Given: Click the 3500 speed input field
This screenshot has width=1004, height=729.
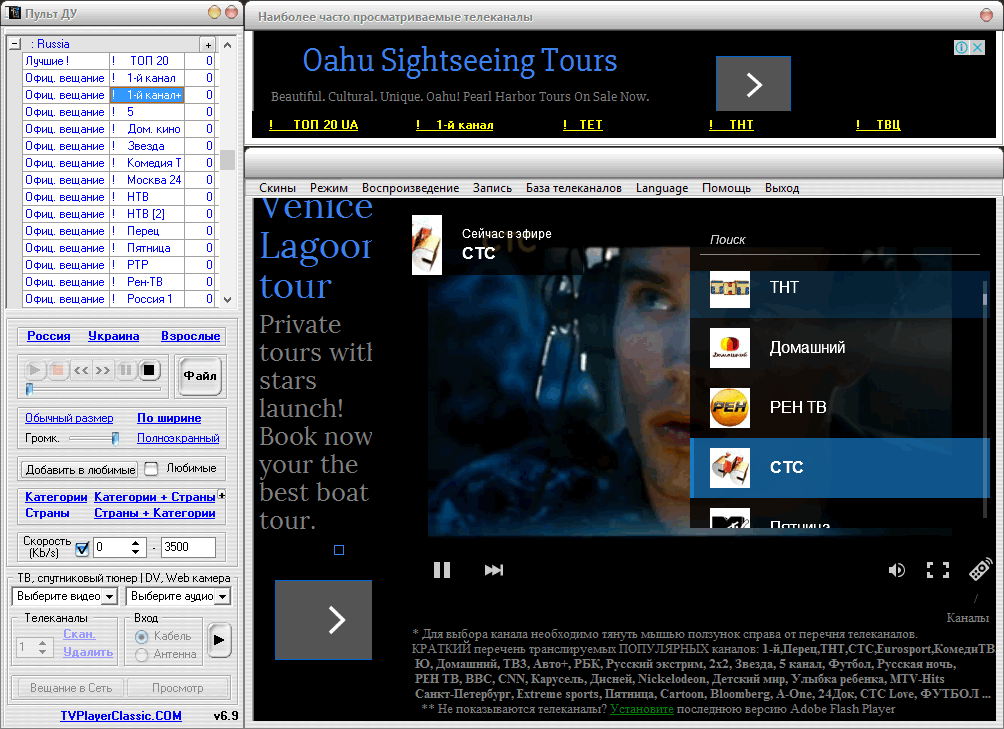Looking at the screenshot, I should point(188,547).
